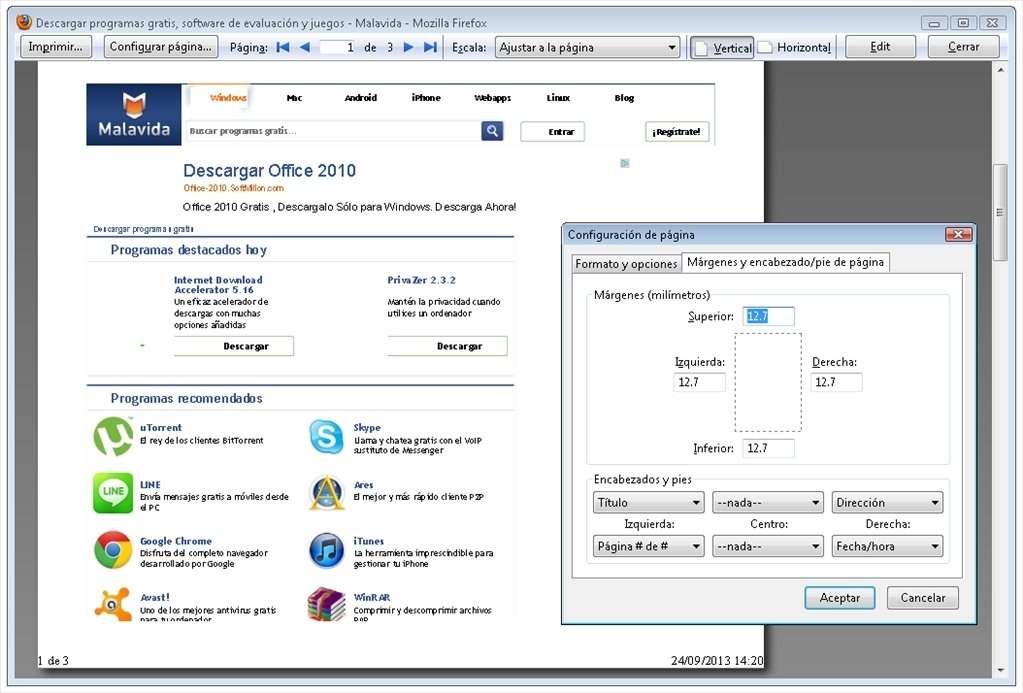Click Cancelar in page setup dialog
This screenshot has height=693, width=1023.
923,598
